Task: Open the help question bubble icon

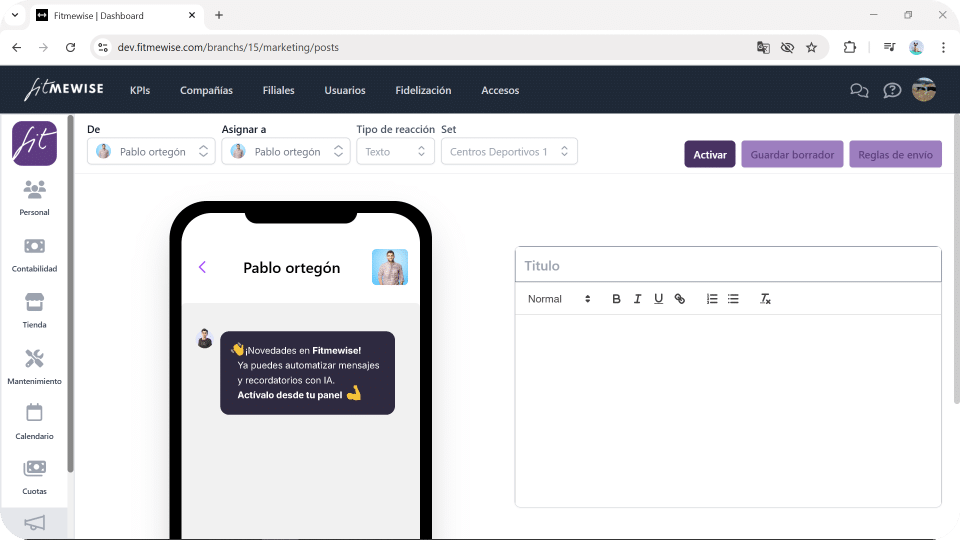Action: pos(892,91)
